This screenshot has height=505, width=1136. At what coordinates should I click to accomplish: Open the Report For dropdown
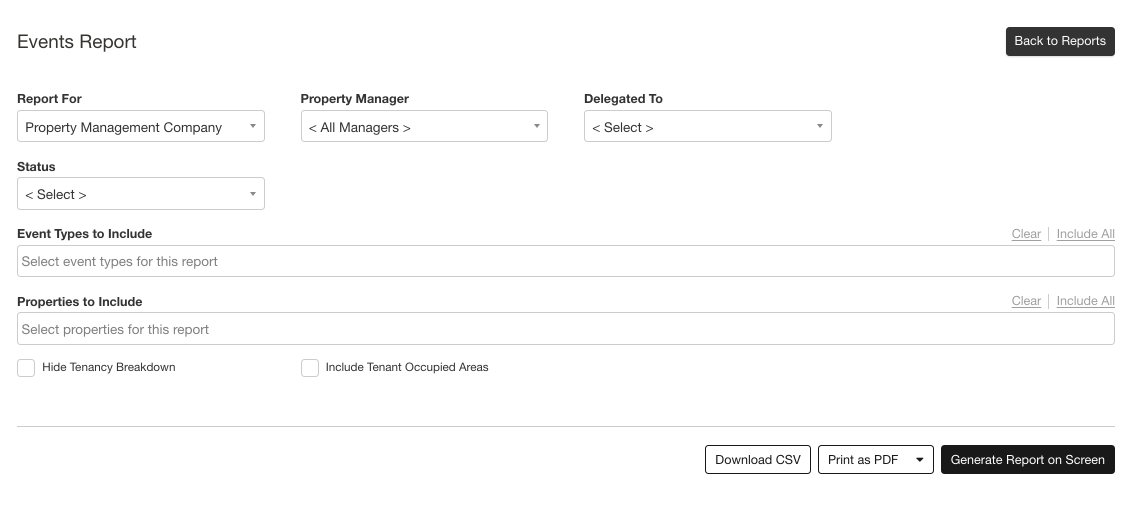click(x=140, y=127)
